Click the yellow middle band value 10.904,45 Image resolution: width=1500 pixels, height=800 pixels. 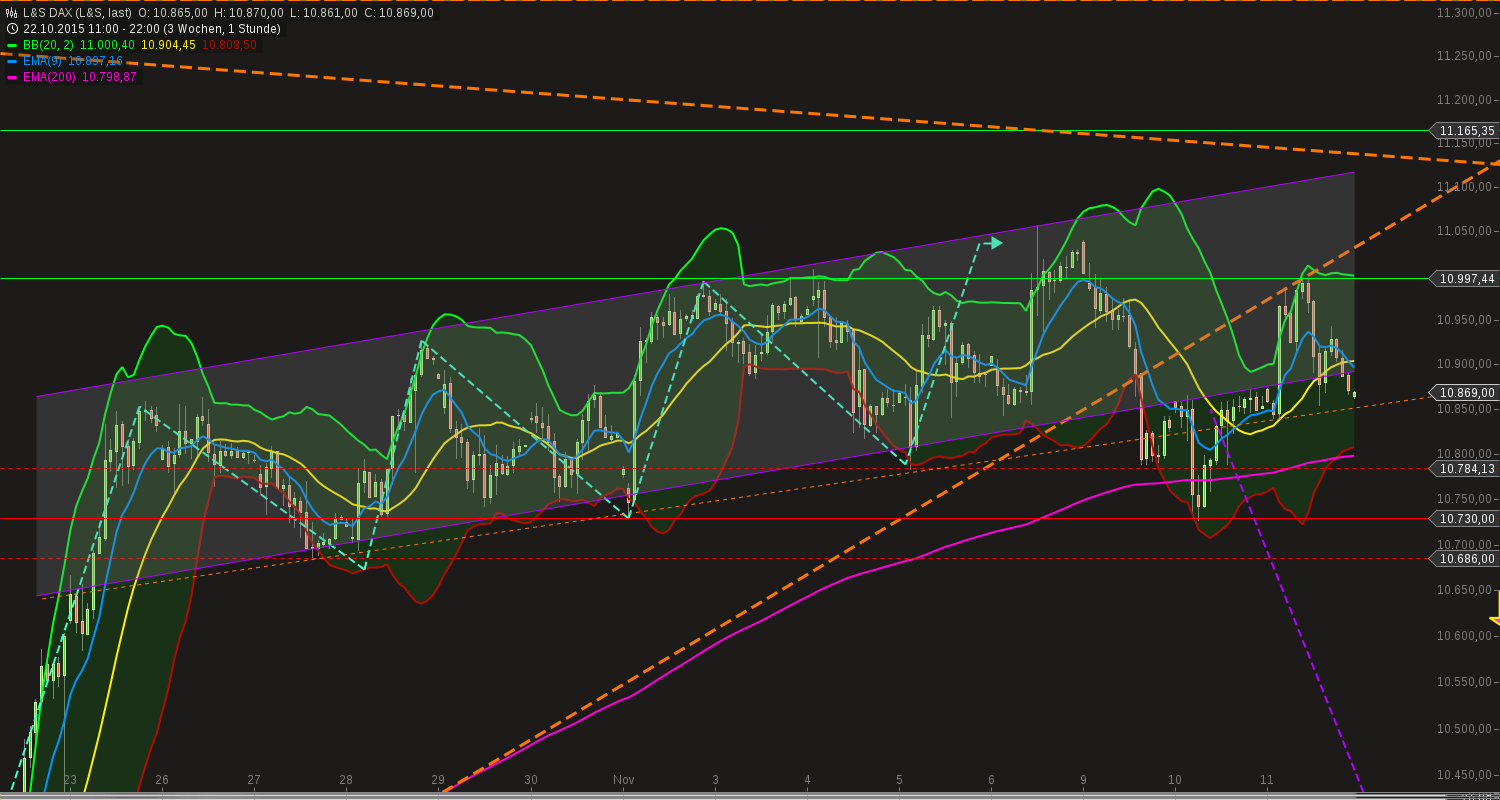(x=168, y=45)
